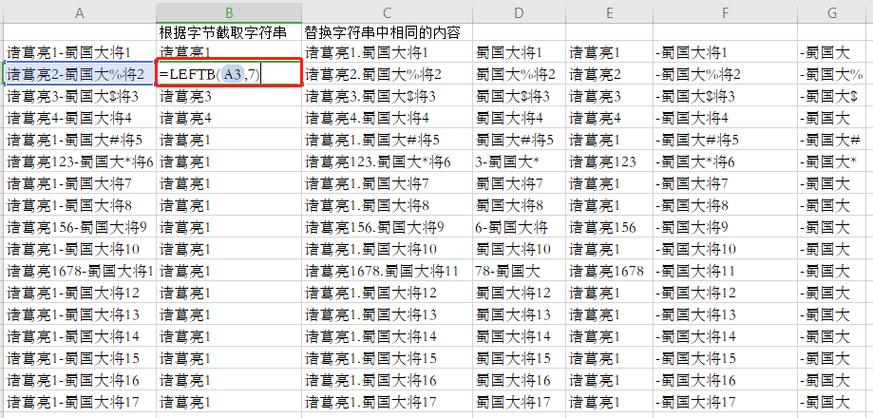Select column E header
This screenshot has height=418, width=873.
pyautogui.click(x=609, y=12)
